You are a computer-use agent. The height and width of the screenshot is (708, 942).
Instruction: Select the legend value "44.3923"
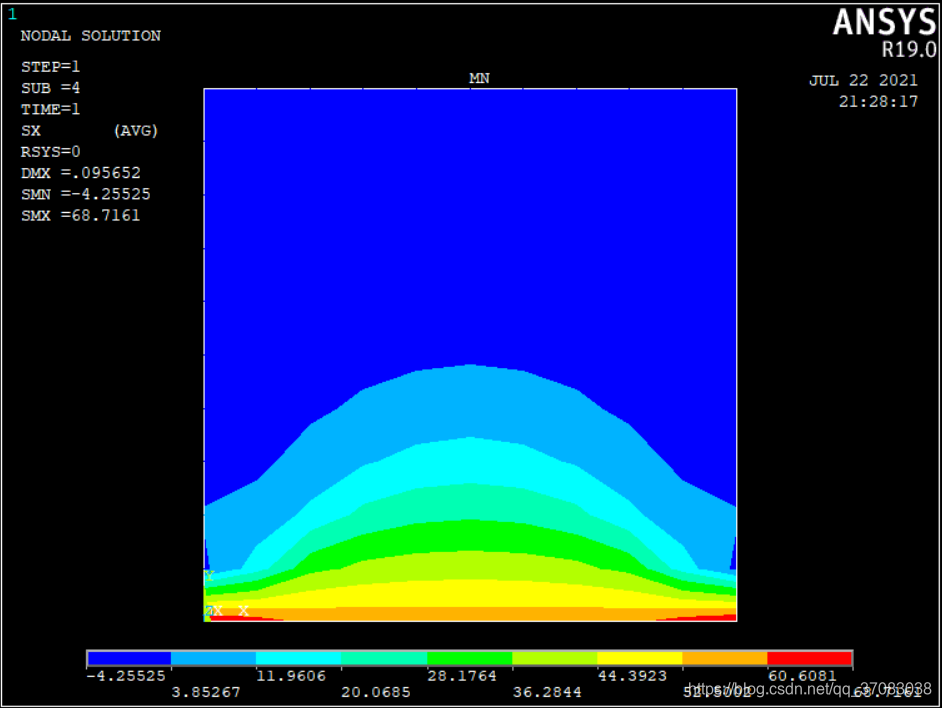pos(632,676)
